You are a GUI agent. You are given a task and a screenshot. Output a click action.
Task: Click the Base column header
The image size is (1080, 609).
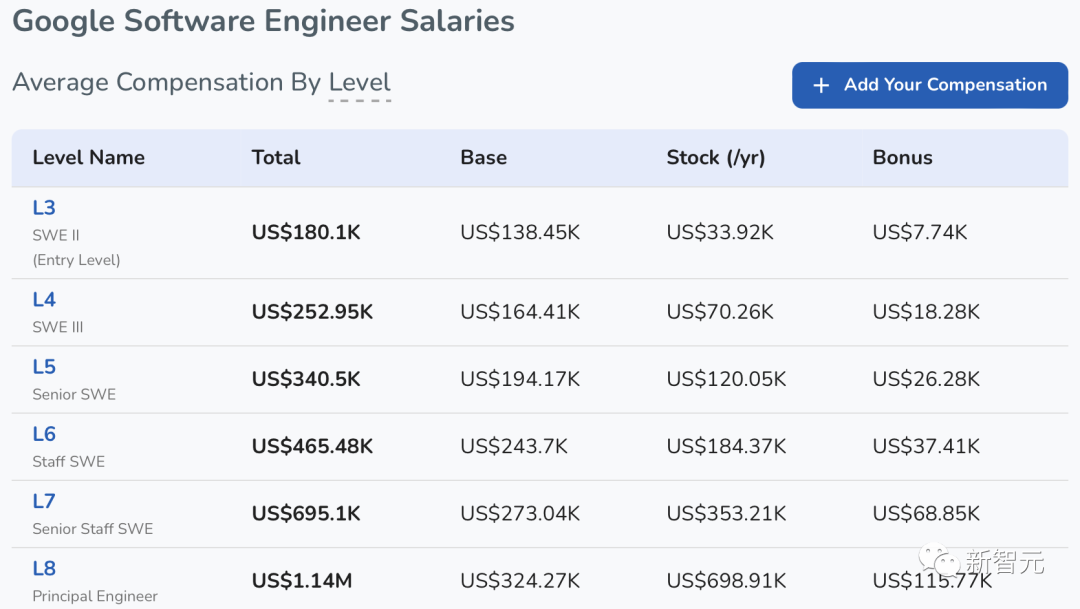click(x=483, y=158)
